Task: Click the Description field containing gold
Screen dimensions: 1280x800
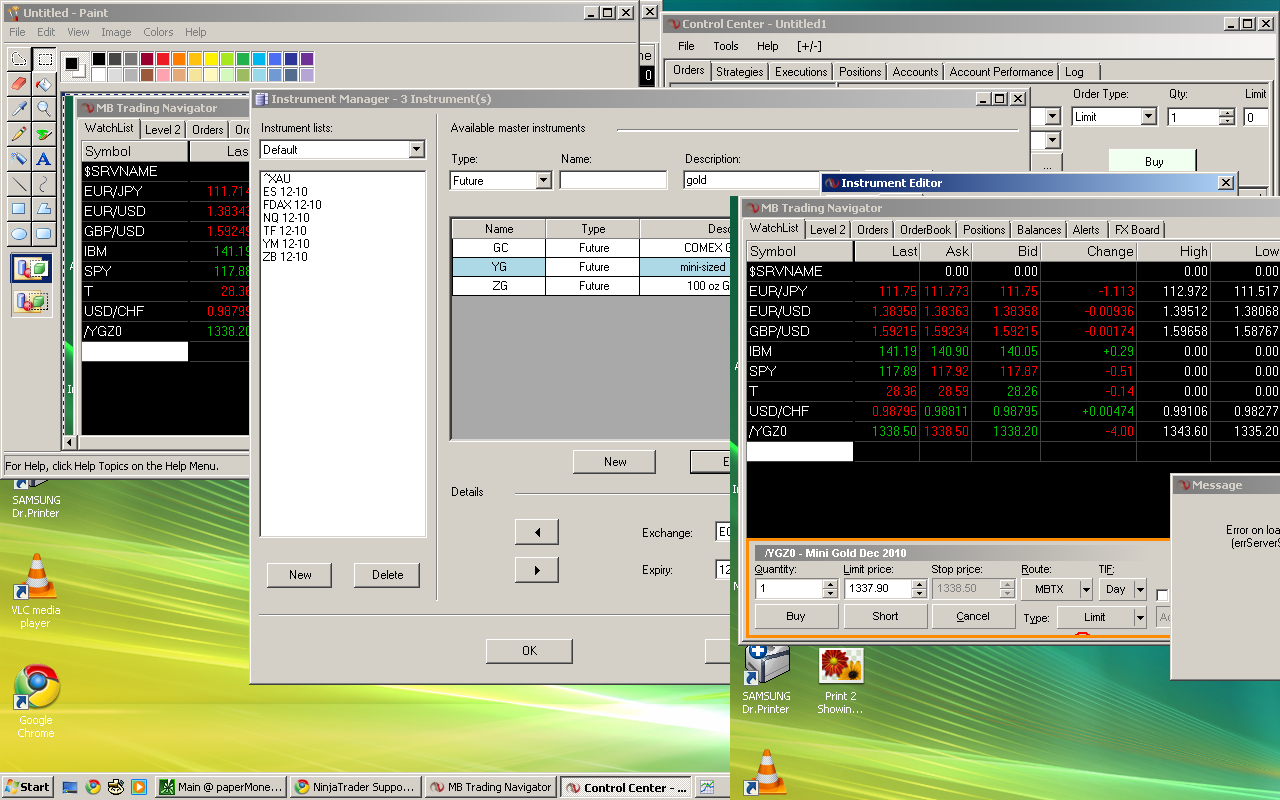Action: tap(751, 181)
